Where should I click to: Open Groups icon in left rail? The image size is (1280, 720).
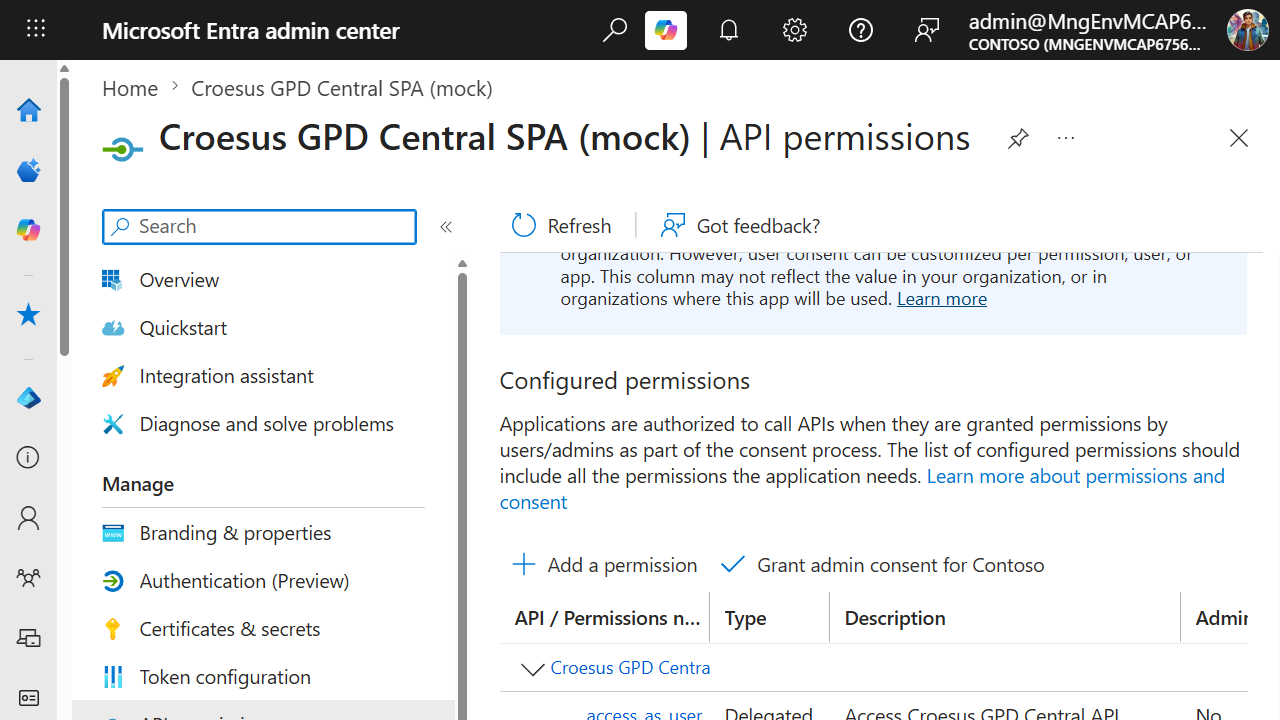(x=29, y=578)
